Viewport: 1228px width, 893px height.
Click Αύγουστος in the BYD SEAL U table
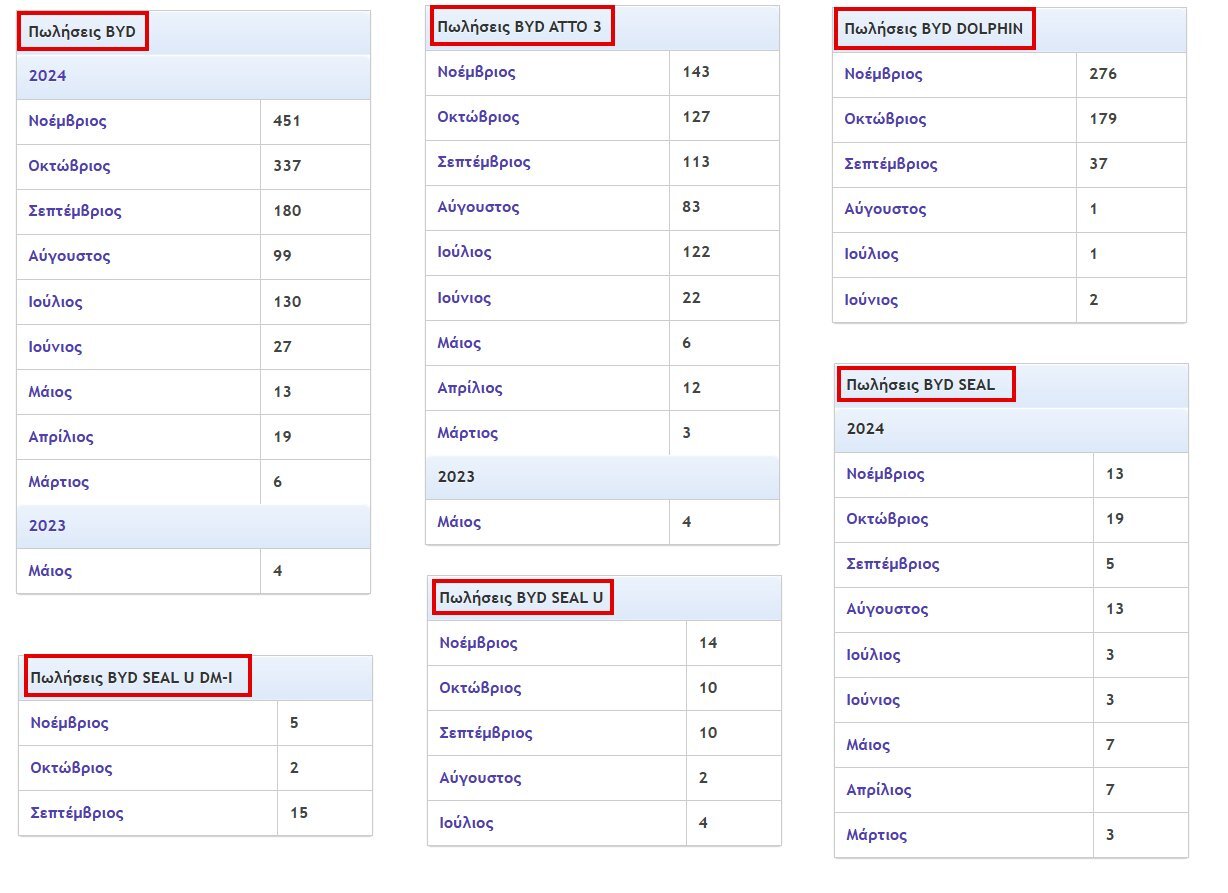480,778
